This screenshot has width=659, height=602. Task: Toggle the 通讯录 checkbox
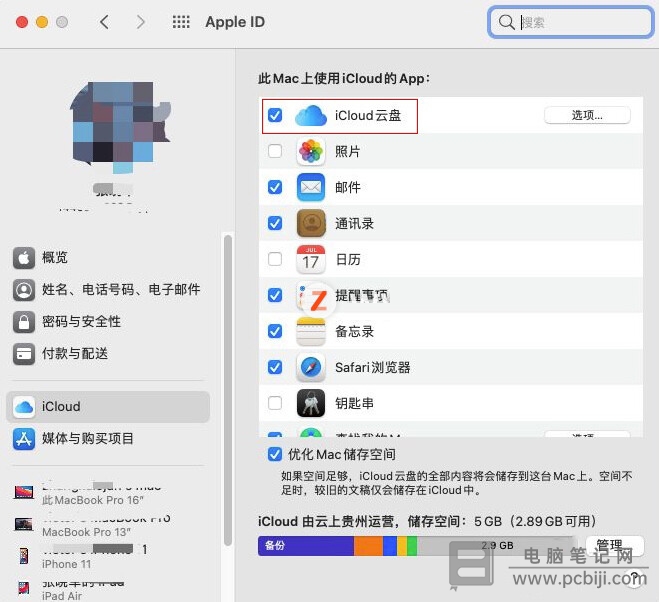pos(275,223)
